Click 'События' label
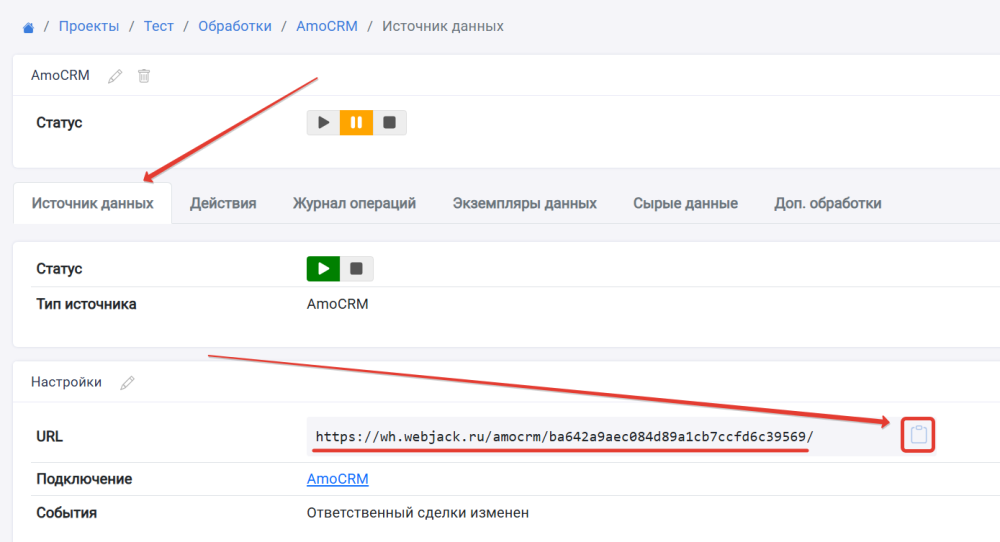The width and height of the screenshot is (1000, 542). [x=66, y=513]
